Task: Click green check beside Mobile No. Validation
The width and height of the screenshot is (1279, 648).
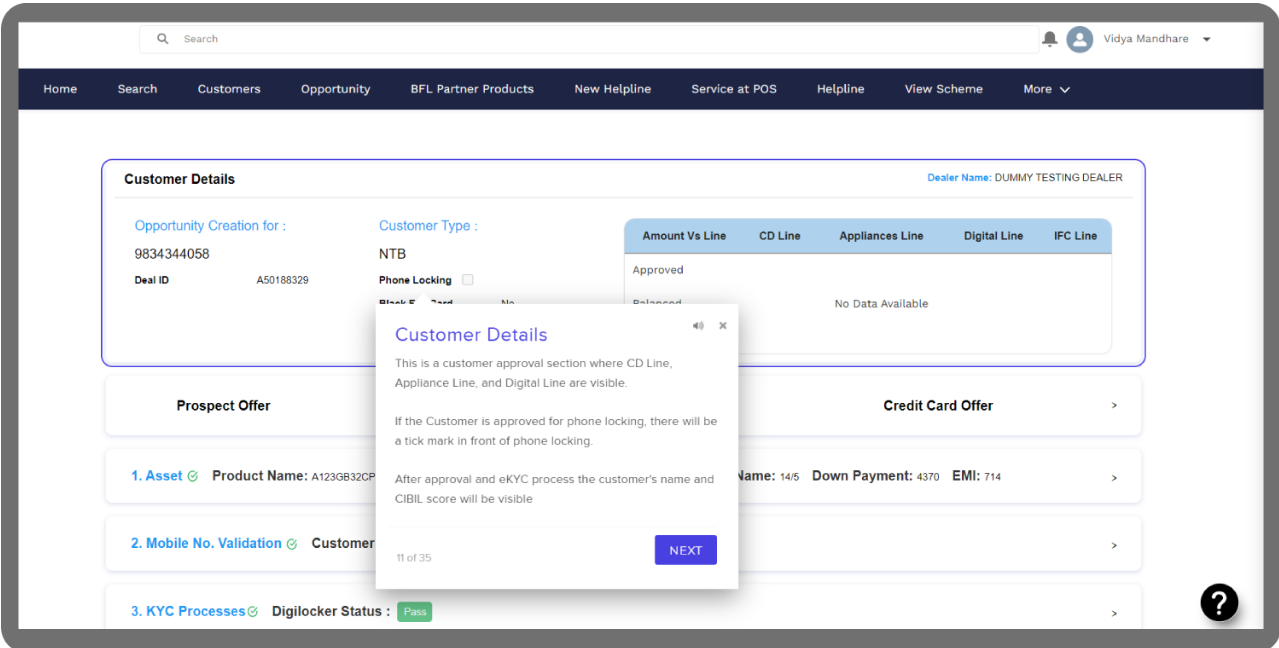Action: (292, 544)
